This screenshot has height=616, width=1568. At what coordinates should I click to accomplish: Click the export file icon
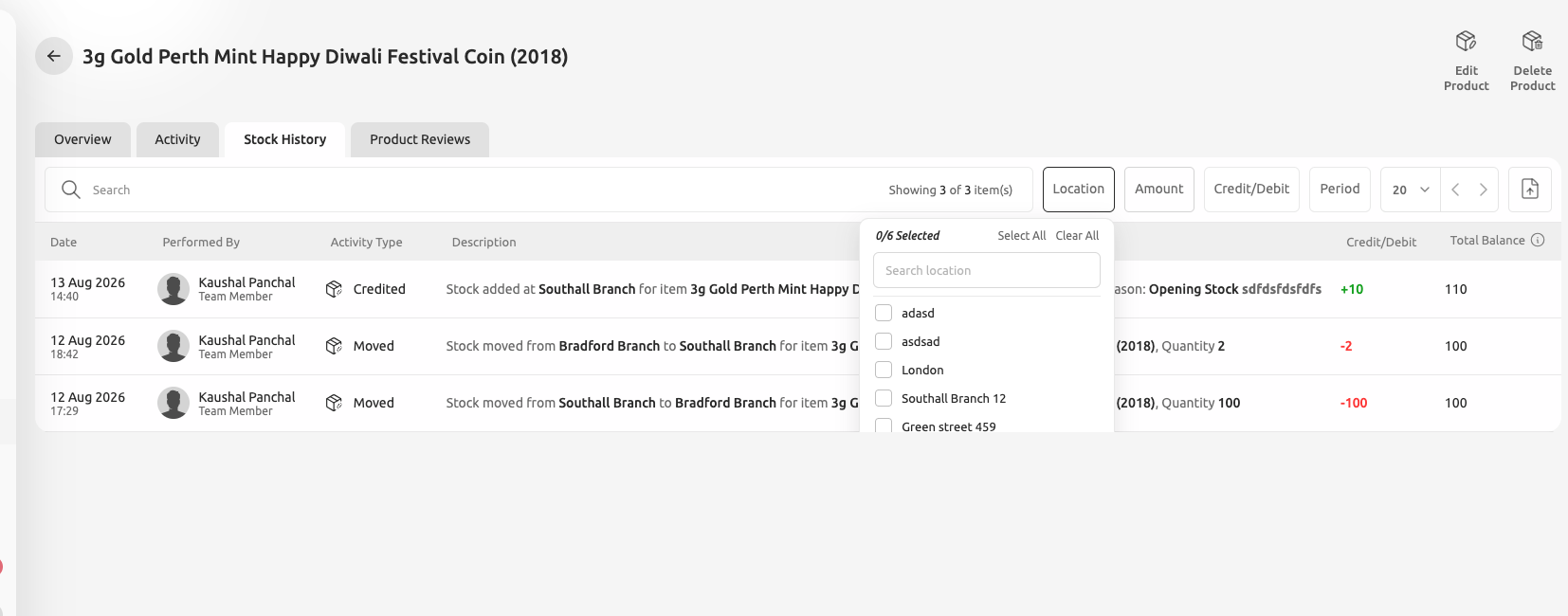[1530, 189]
